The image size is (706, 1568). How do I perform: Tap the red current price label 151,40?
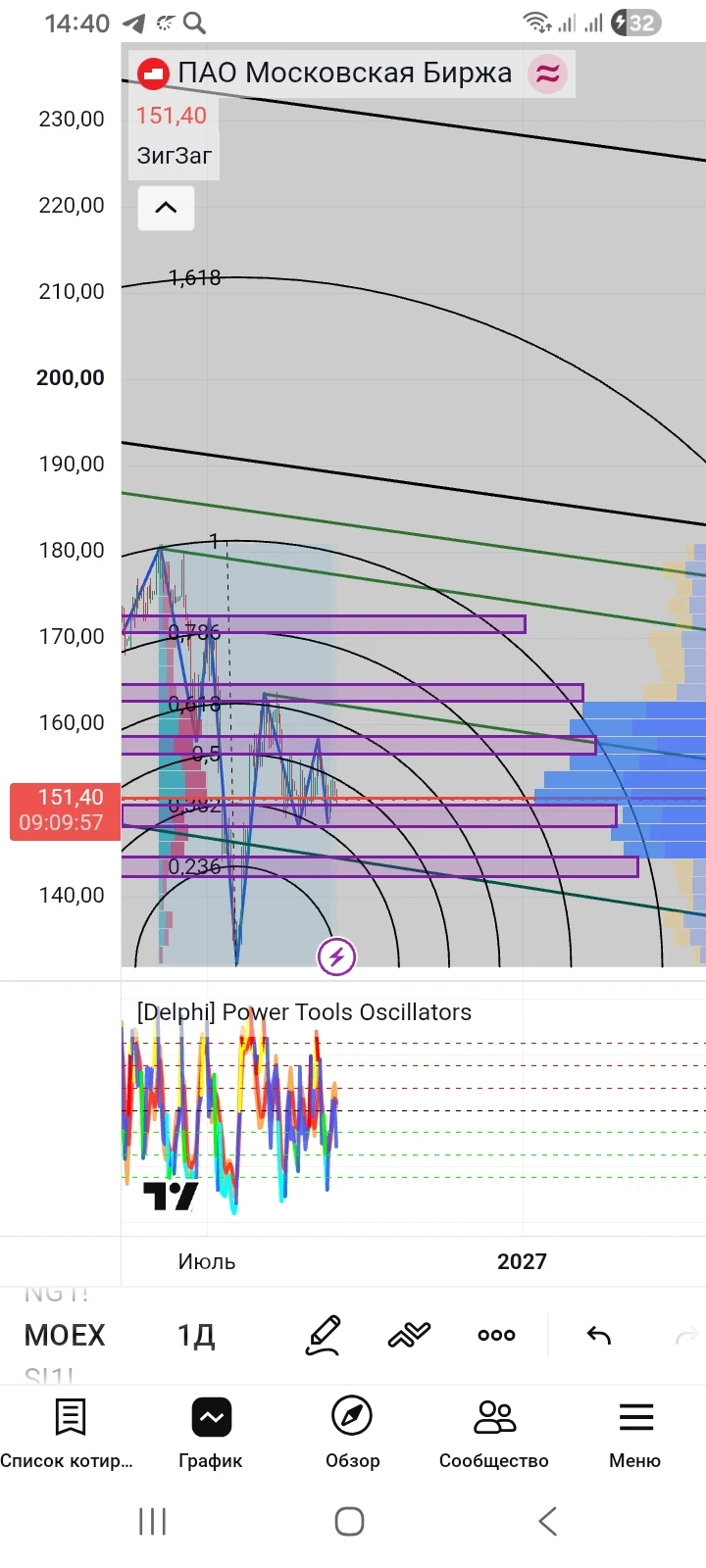65,810
